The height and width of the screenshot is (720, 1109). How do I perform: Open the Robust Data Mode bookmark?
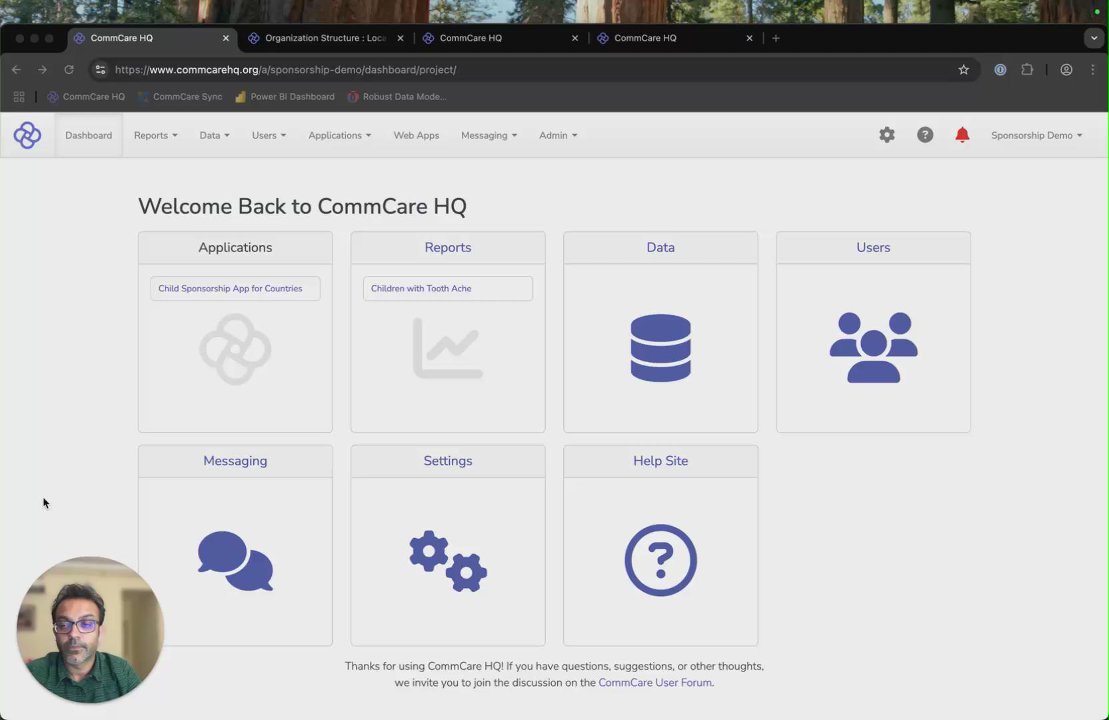pos(397,97)
